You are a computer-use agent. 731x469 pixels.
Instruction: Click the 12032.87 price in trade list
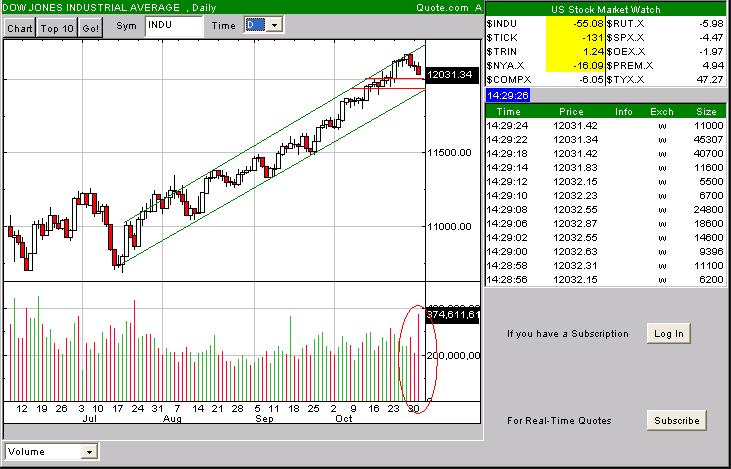[575, 223]
